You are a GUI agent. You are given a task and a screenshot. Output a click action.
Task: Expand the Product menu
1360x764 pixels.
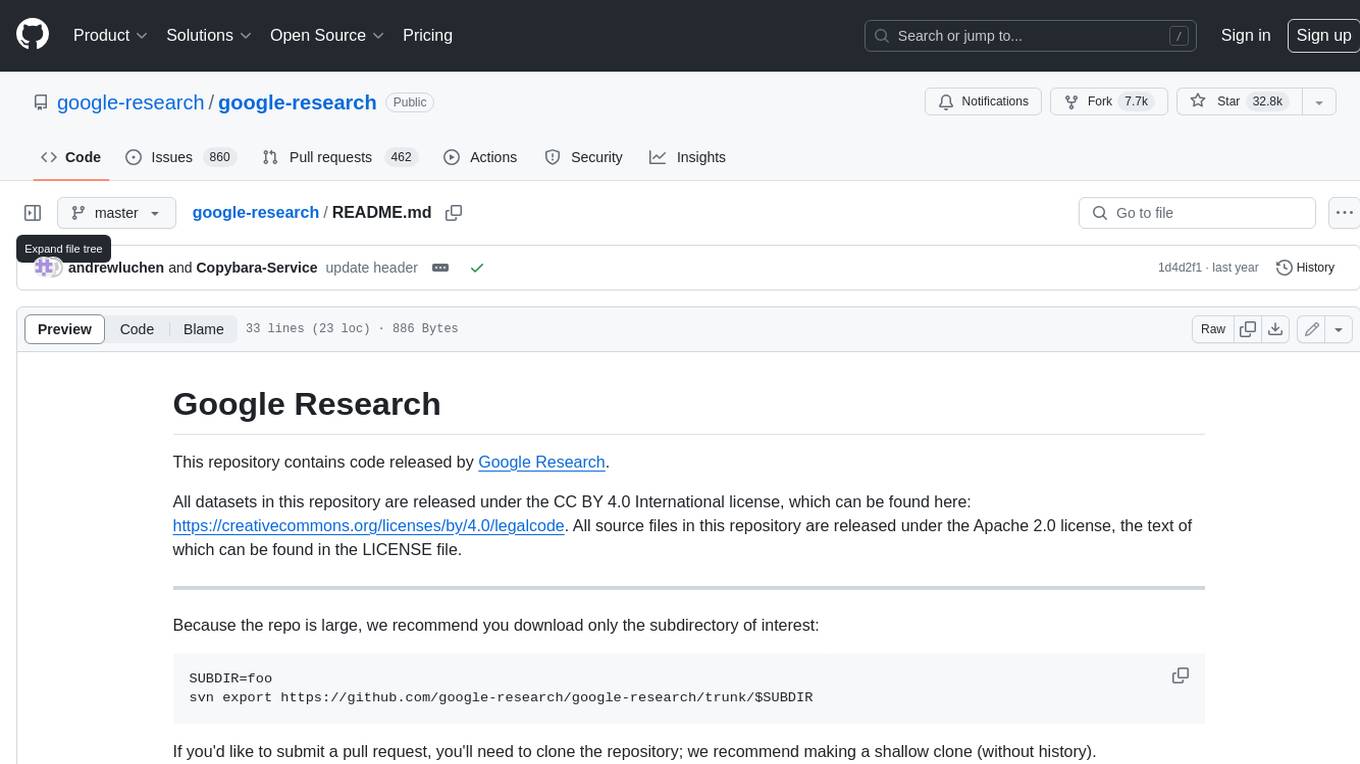(110, 35)
